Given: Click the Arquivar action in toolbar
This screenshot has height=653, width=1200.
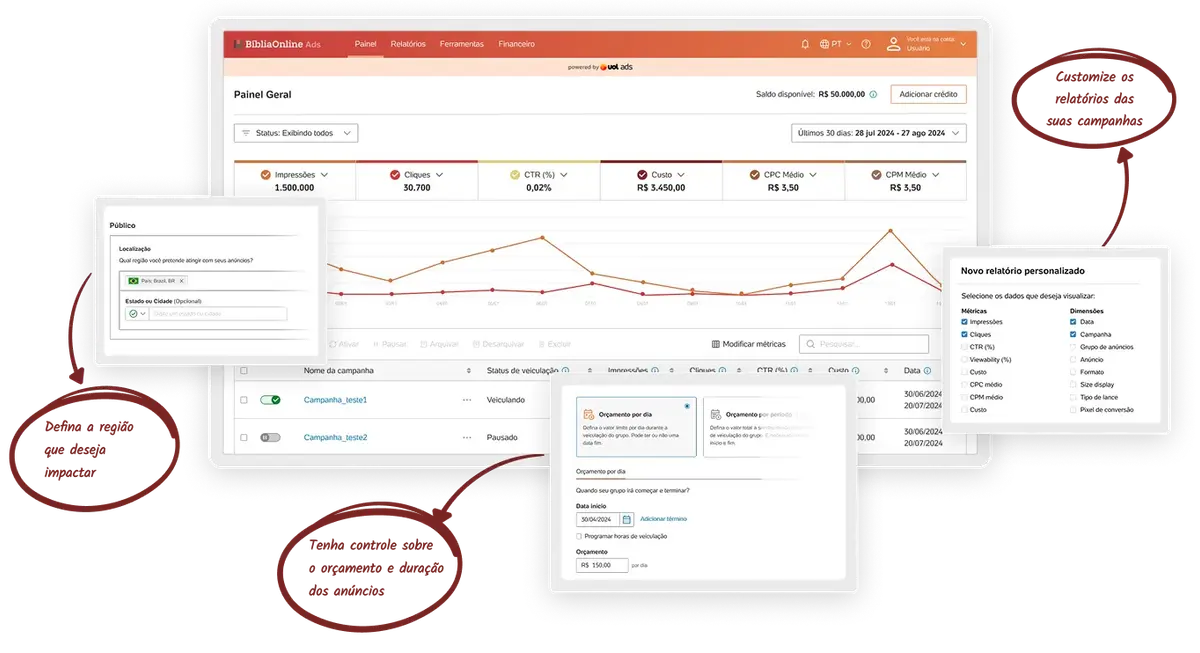Looking at the screenshot, I should (x=439, y=344).
